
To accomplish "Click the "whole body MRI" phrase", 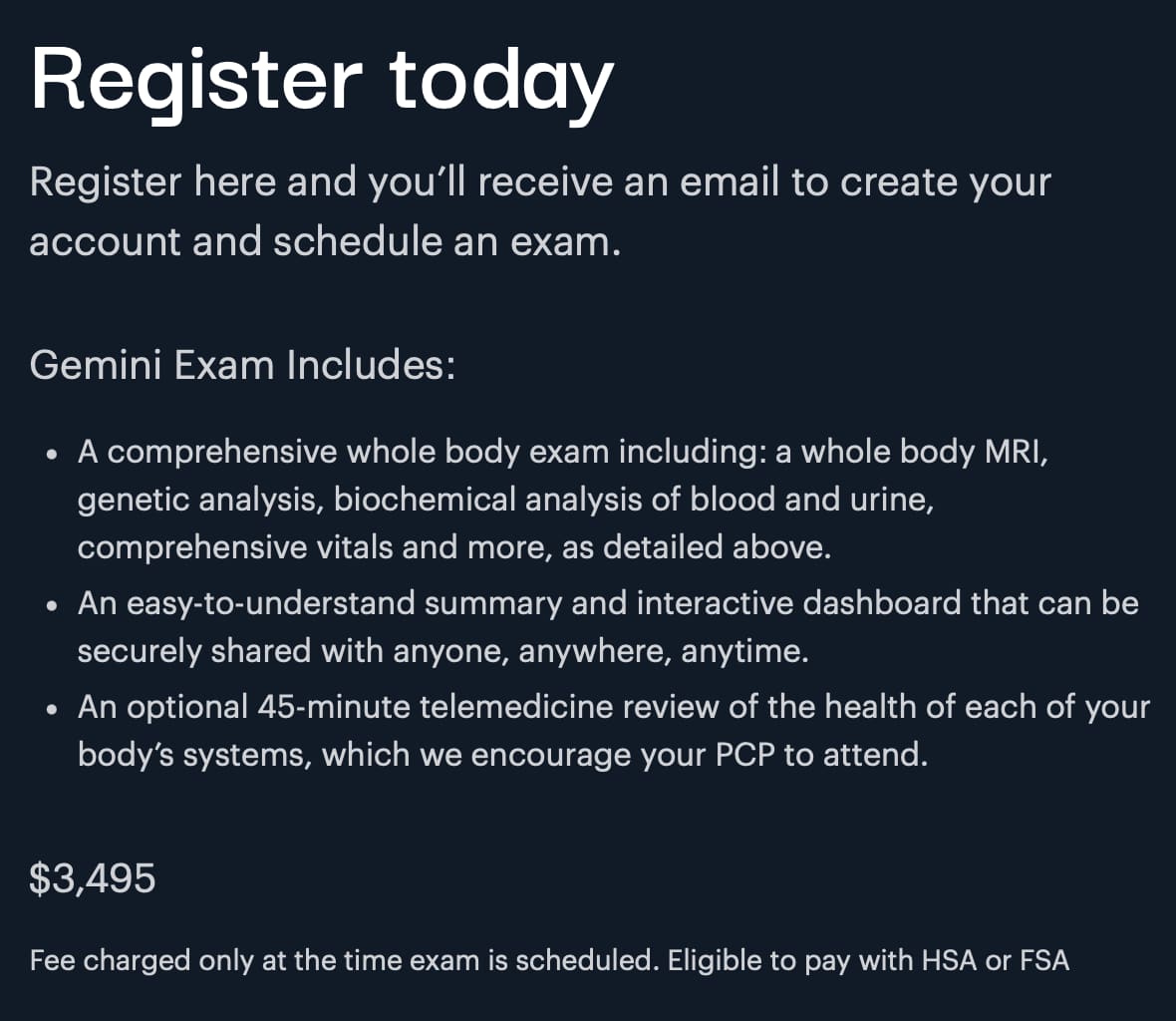I will pyautogui.click(x=924, y=453).
